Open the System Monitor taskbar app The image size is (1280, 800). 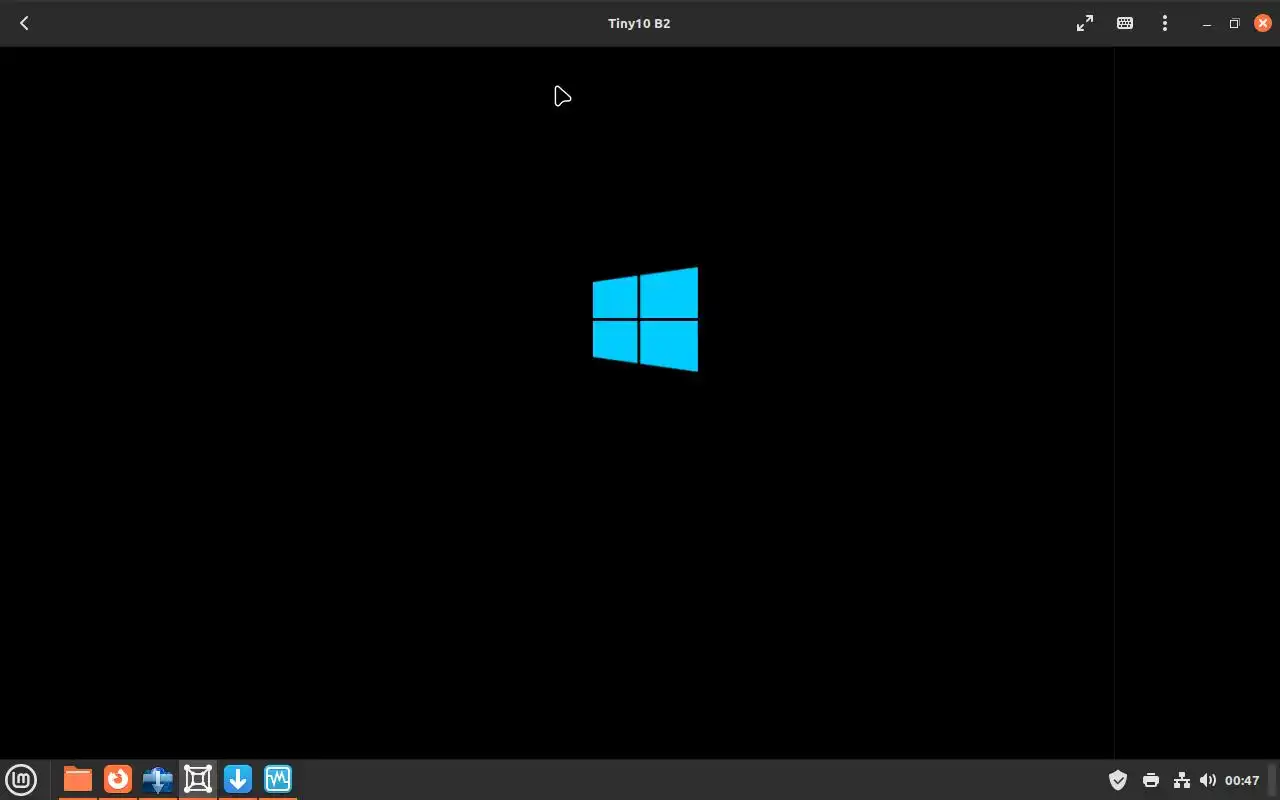(x=278, y=779)
